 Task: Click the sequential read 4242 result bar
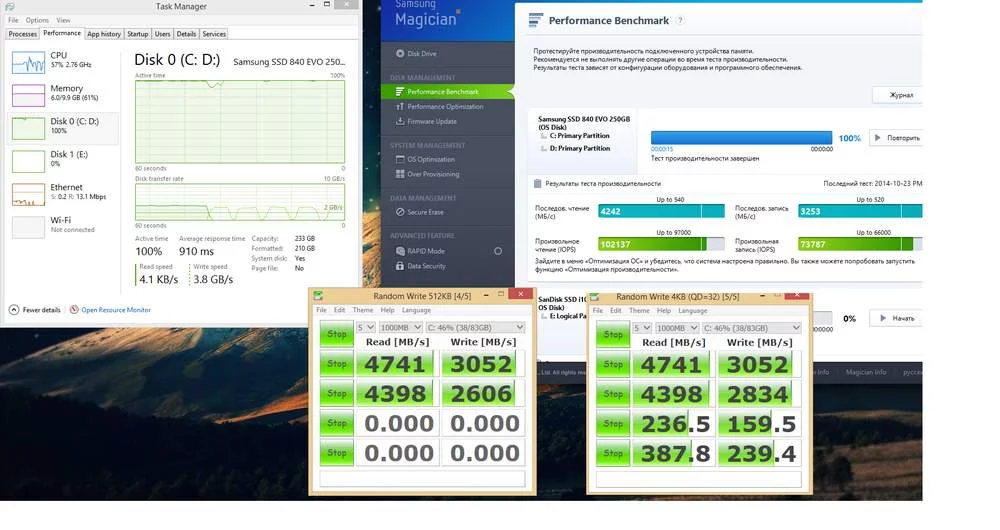661,211
